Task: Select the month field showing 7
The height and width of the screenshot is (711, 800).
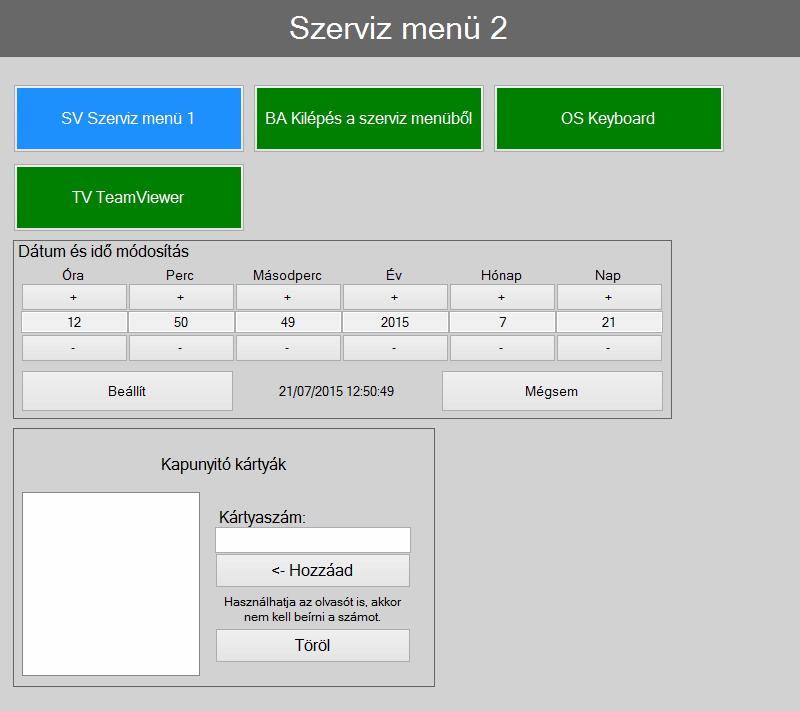Action: click(502, 322)
